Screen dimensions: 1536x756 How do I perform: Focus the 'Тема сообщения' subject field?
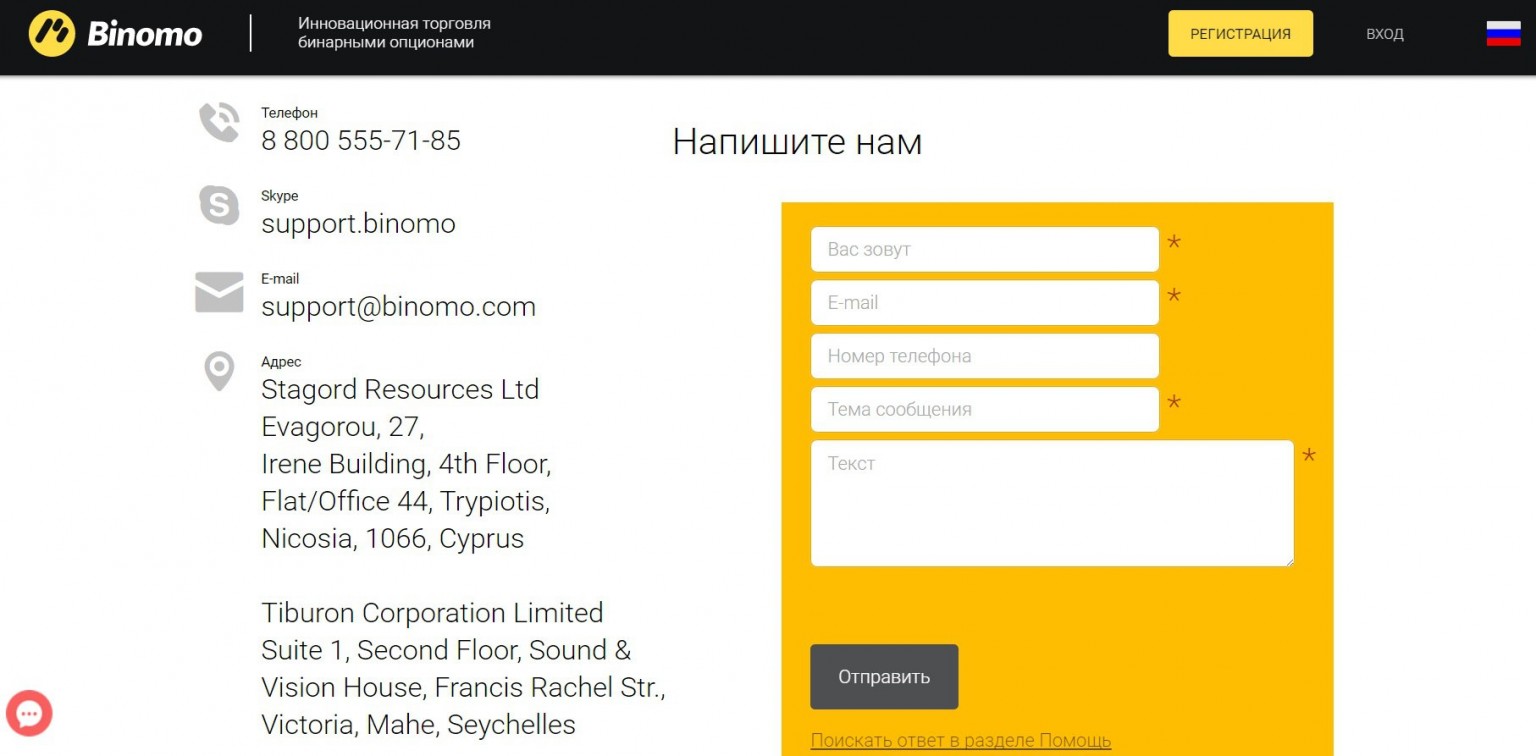coord(985,409)
